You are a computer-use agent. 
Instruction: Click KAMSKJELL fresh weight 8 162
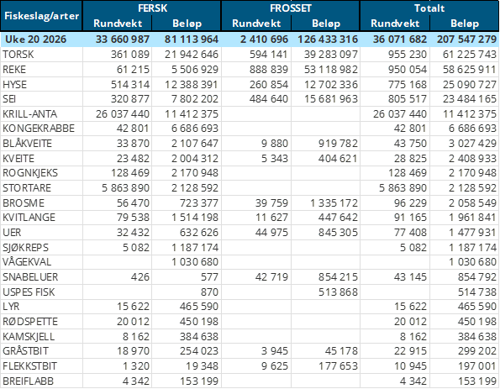136,336
